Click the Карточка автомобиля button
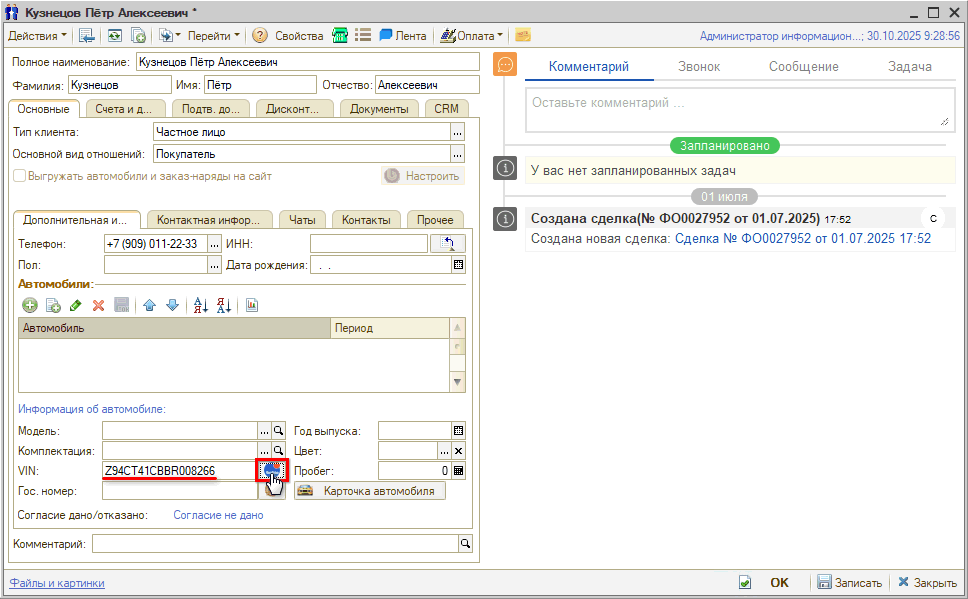Screen dimensions: 968x599 click(370, 491)
